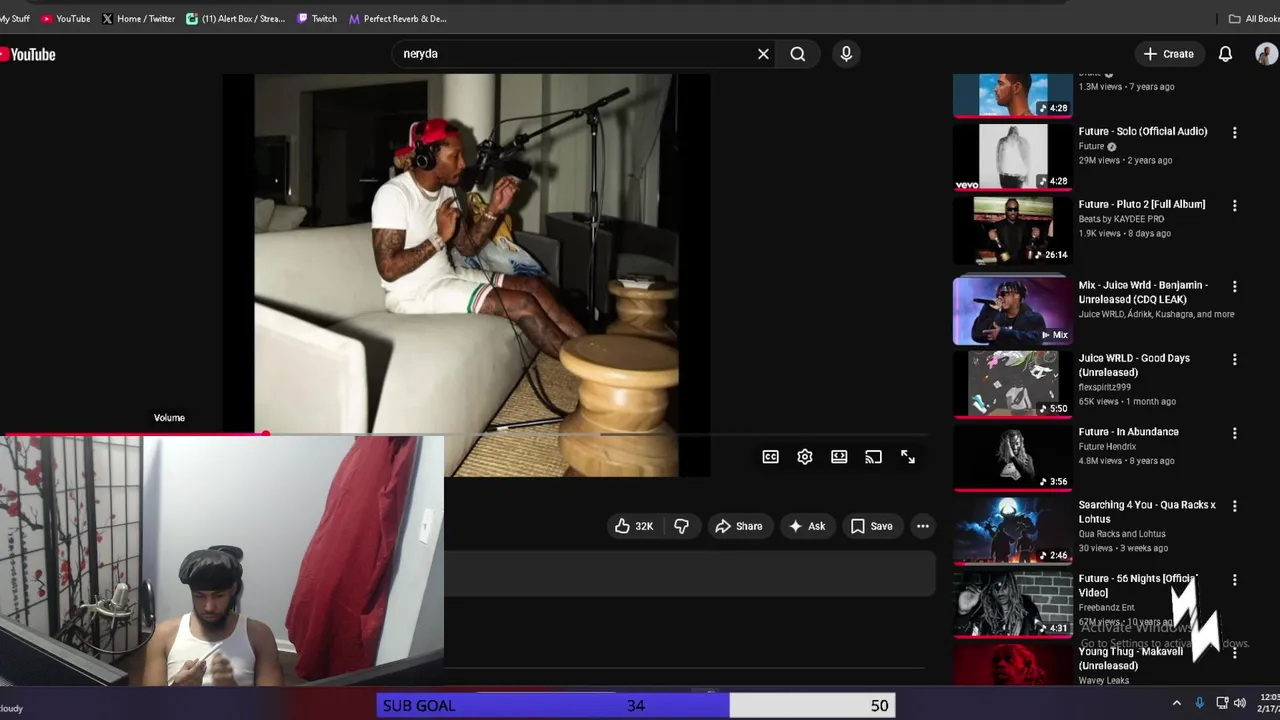1280x720 pixels.
Task: Open the Twitch bookmark
Action: (x=317, y=18)
